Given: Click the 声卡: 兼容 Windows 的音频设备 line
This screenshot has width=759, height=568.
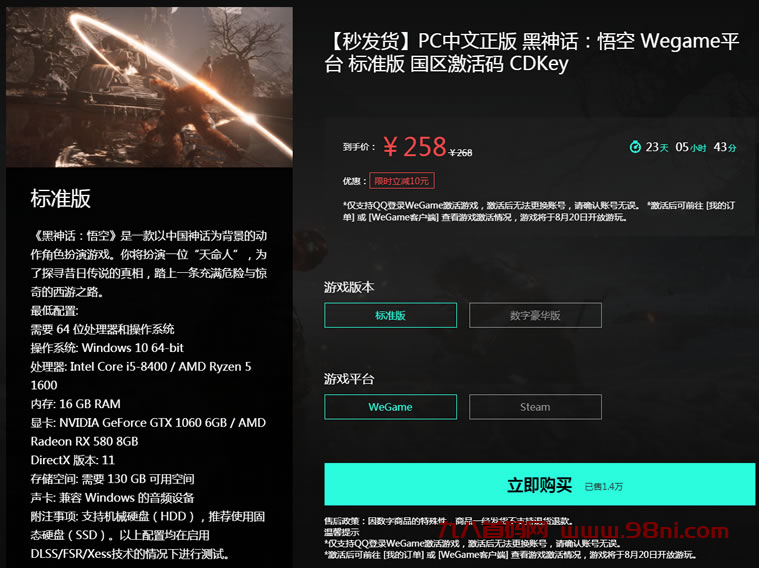Looking at the screenshot, I should pos(112,498).
